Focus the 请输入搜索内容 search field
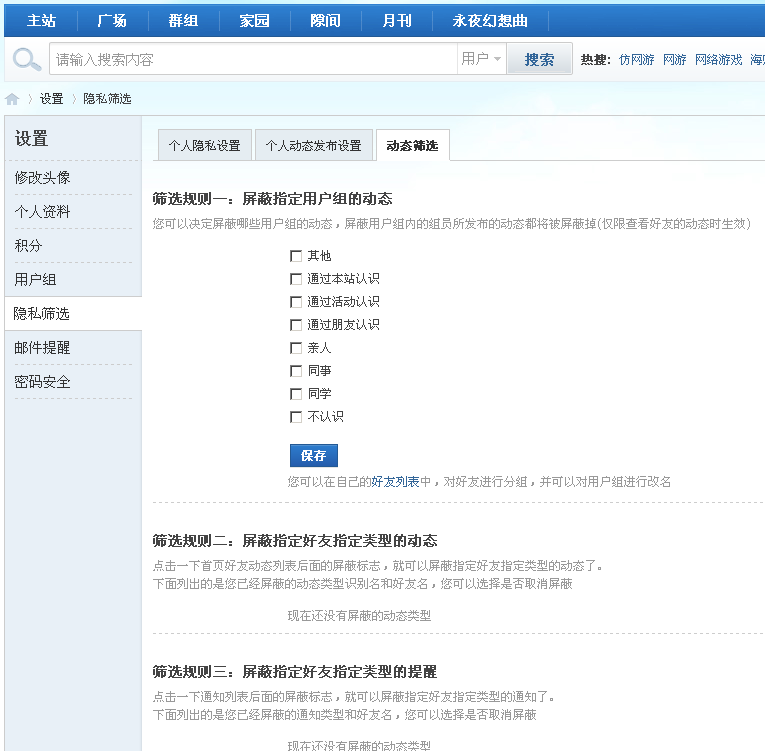Screen dimensions: 765x751 coord(253,59)
